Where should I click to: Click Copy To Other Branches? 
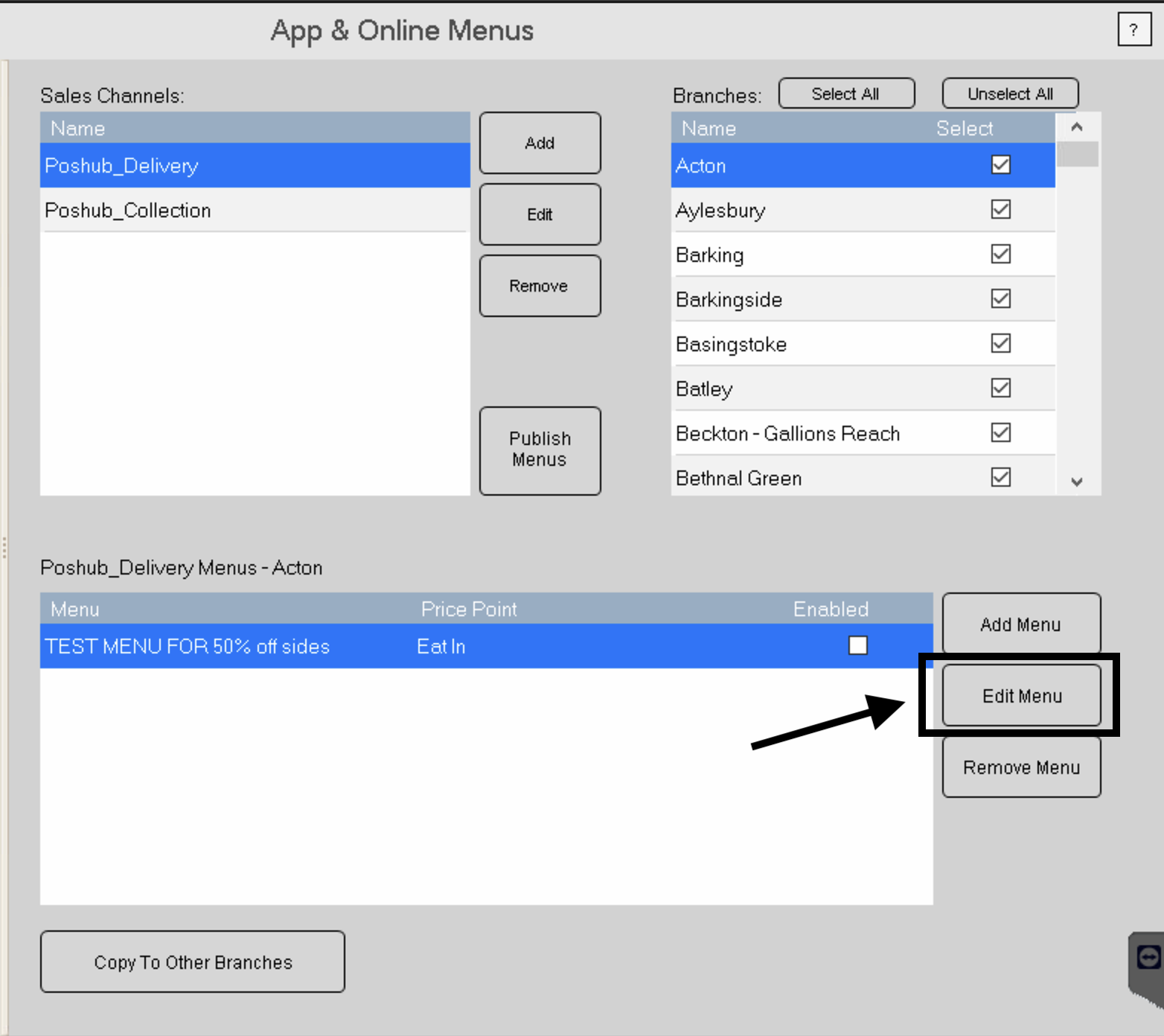click(x=192, y=962)
